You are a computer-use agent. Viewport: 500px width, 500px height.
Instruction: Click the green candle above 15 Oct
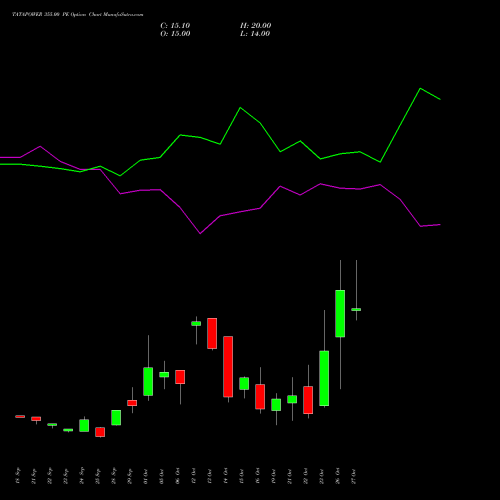pos(244,383)
